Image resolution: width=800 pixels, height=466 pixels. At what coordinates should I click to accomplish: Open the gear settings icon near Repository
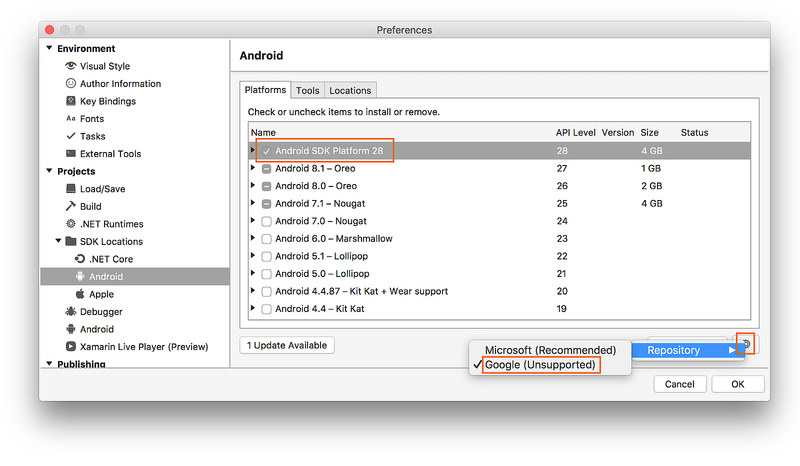[745, 345]
